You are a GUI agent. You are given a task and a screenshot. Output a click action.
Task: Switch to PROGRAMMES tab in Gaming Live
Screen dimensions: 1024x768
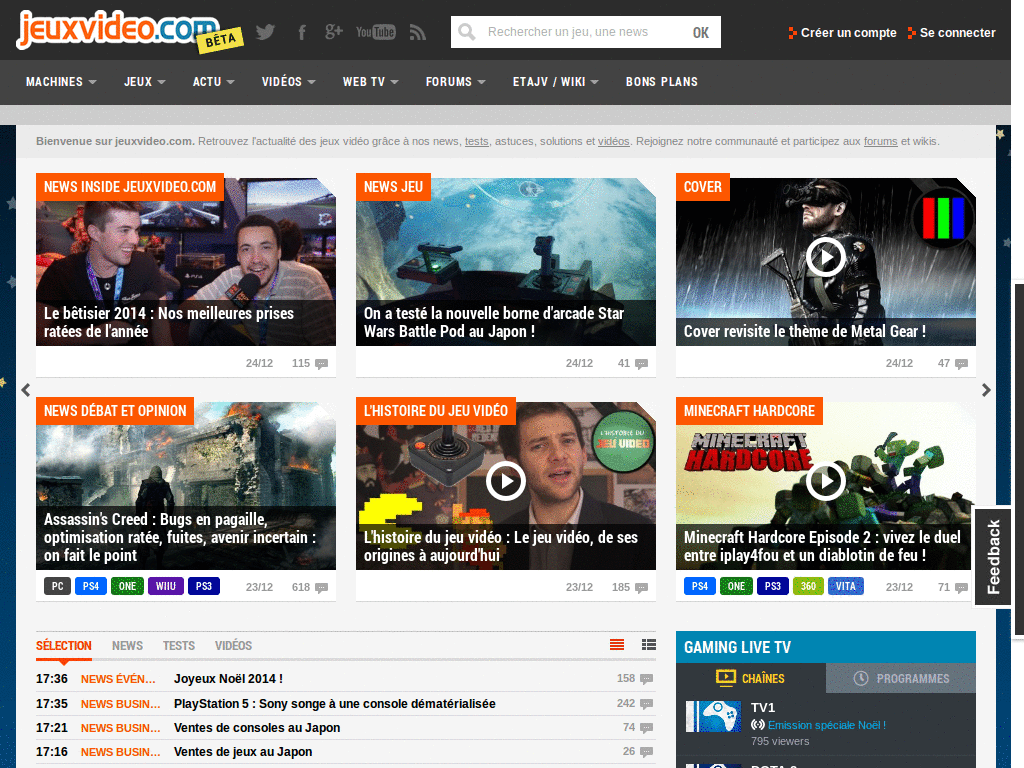pyautogui.click(x=901, y=678)
